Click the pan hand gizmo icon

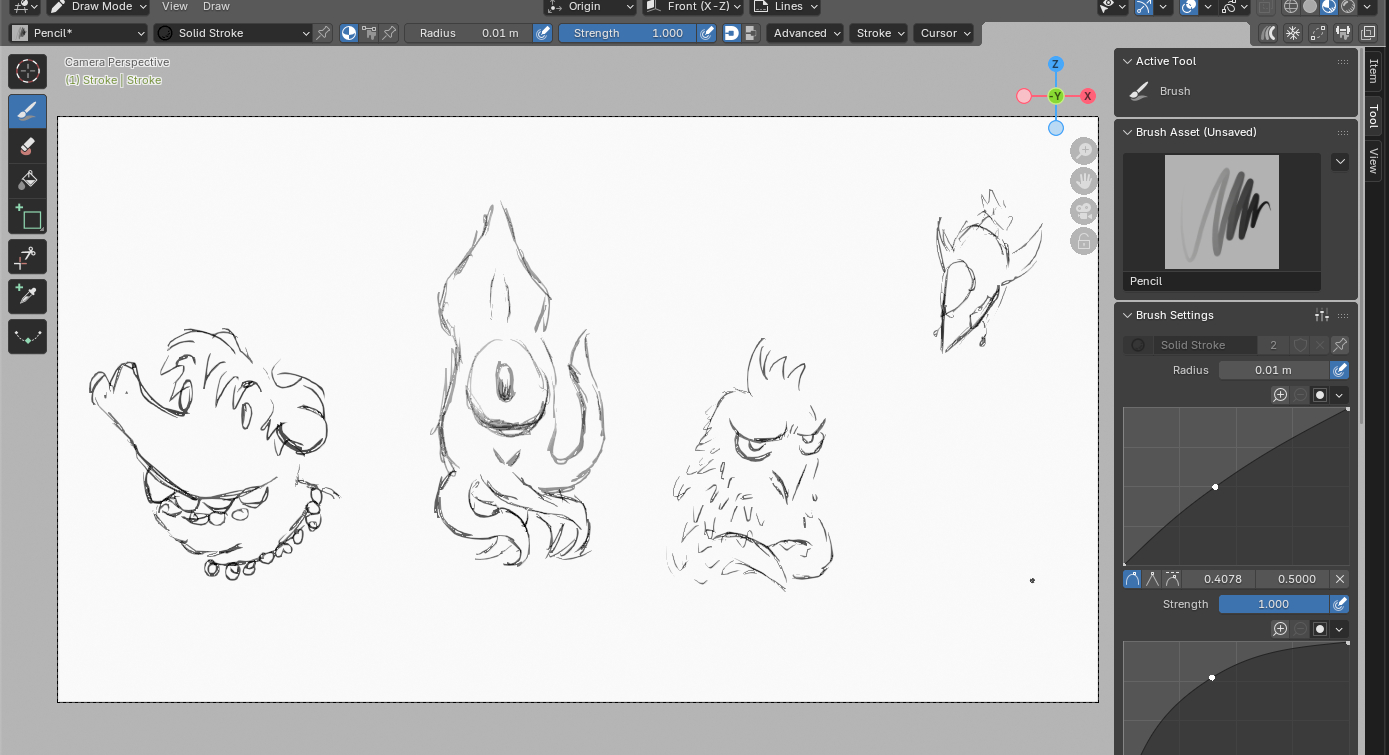pyautogui.click(x=1084, y=181)
